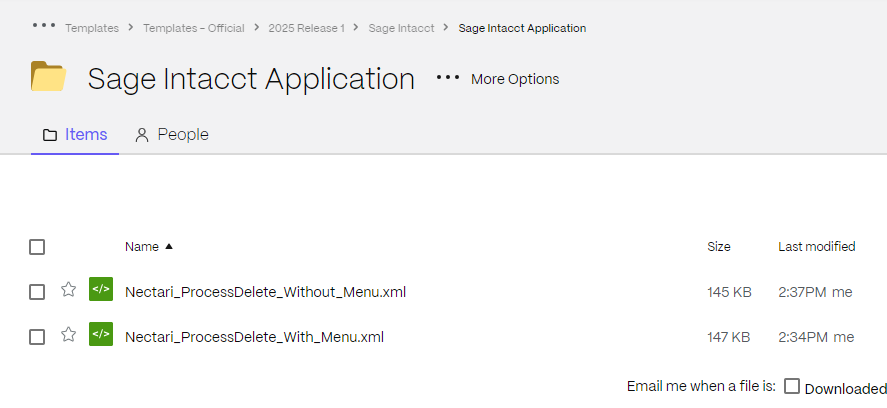Open the breadcrumb ellipsis menu
887x408 pixels.
coord(44,25)
